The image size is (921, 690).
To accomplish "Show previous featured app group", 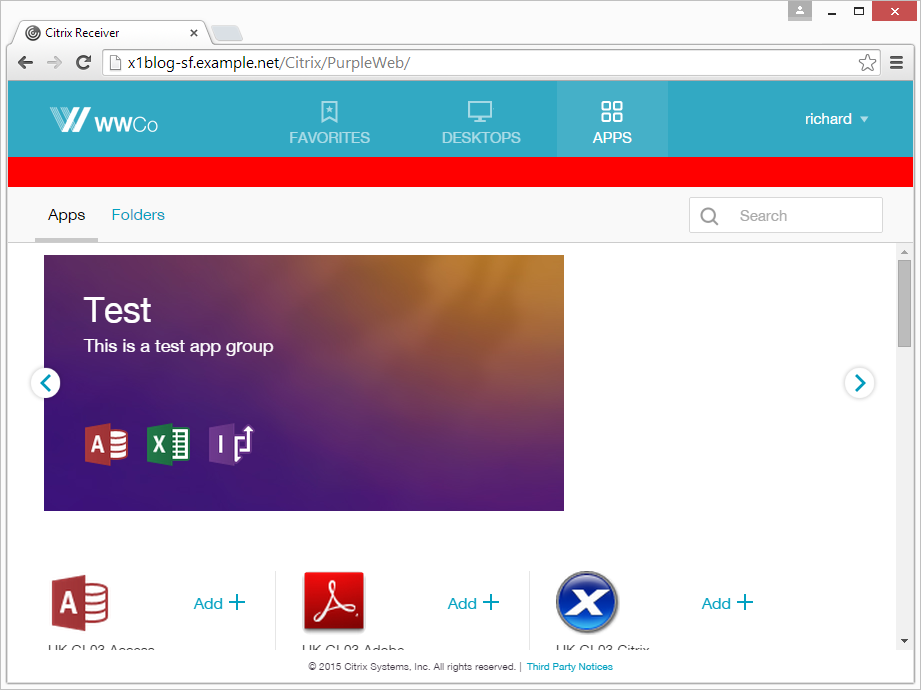I will [45, 383].
